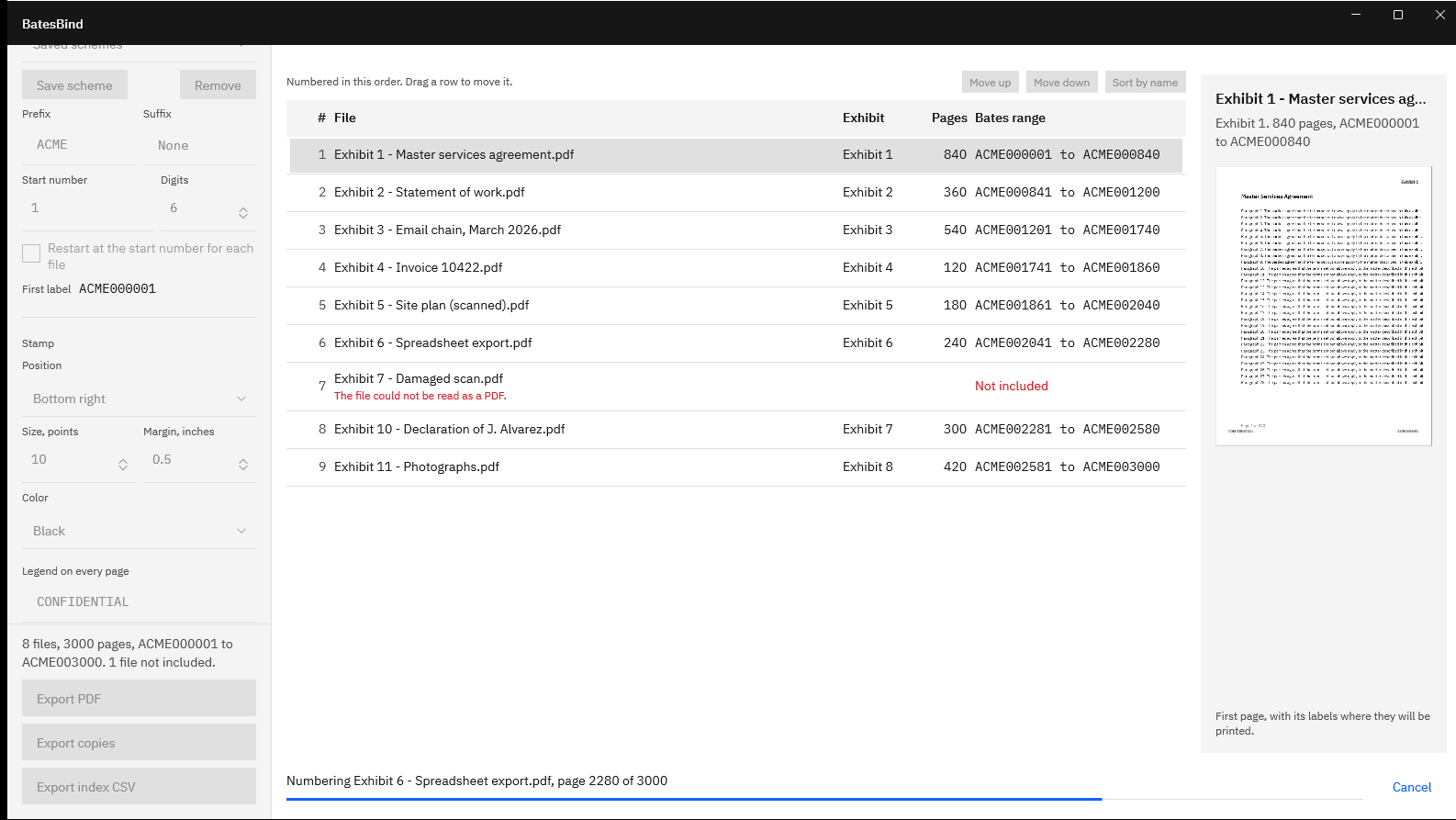Adjust the Digits stepper arrows
The width and height of the screenshot is (1456, 820).
tap(243, 213)
